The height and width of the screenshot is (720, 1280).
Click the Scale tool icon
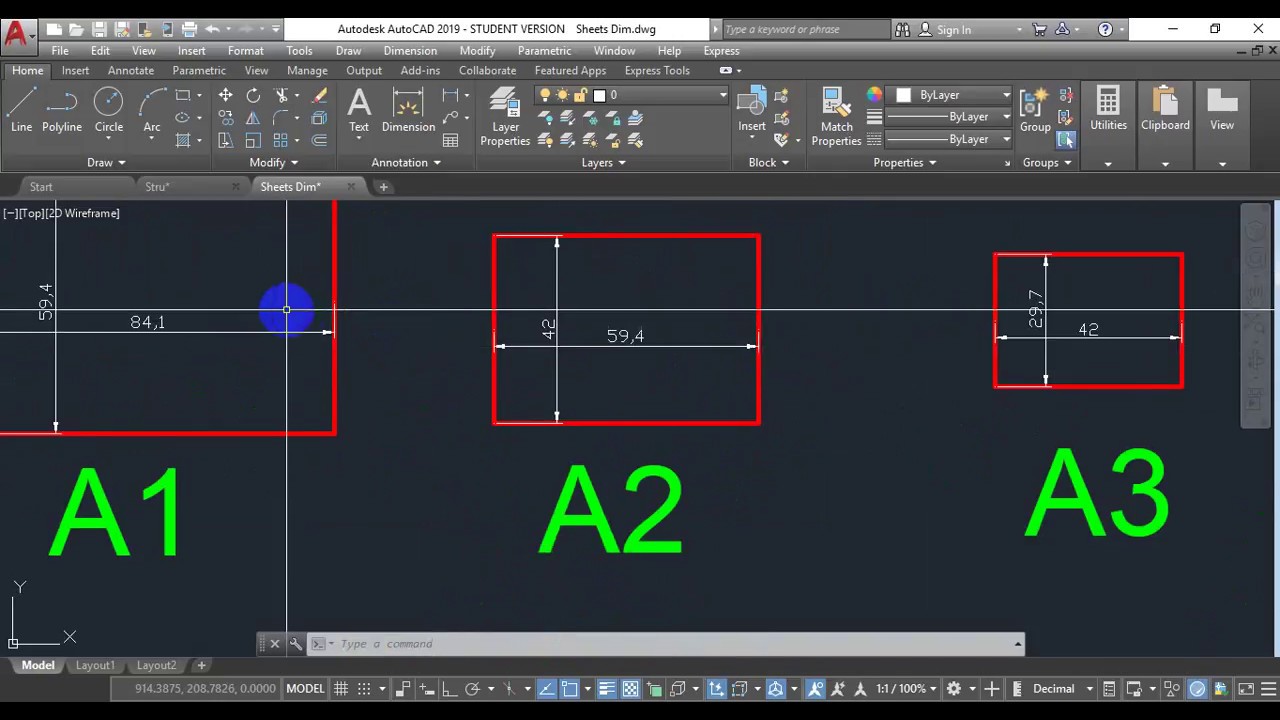[x=253, y=141]
